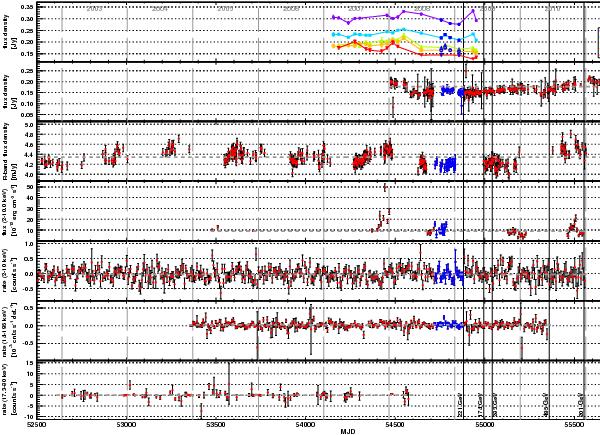Click the 55500 x-axis tick label
The width and height of the screenshot is (600, 435).
[x=574, y=424]
